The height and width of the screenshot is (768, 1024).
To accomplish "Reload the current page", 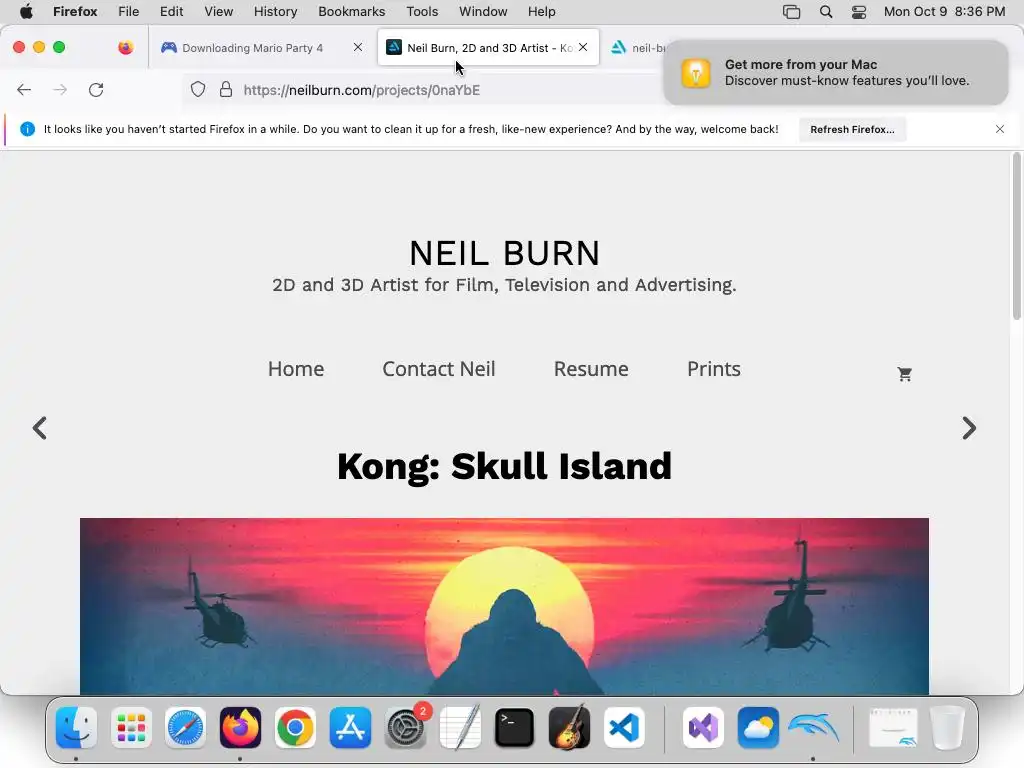I will tap(96, 90).
